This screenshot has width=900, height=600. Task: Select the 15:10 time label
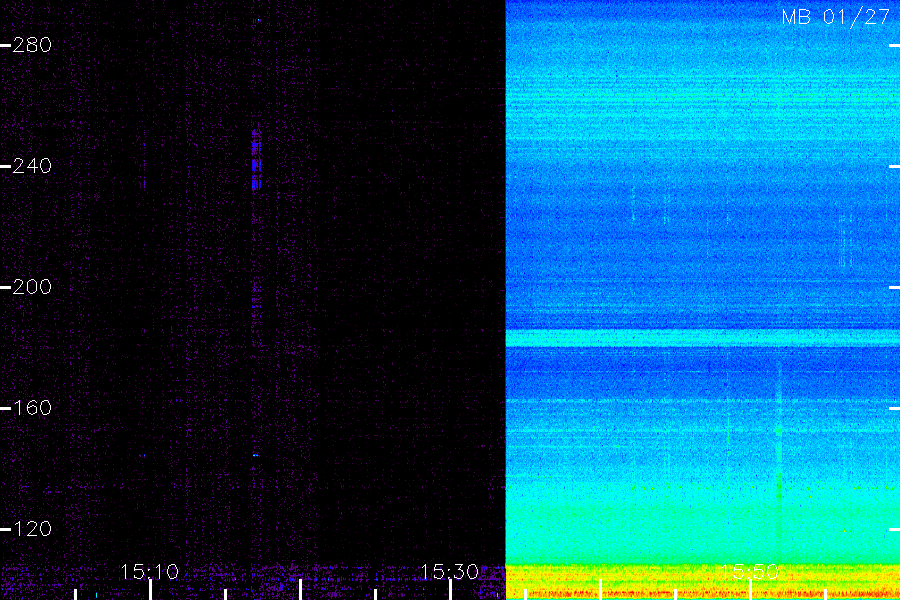coord(150,572)
